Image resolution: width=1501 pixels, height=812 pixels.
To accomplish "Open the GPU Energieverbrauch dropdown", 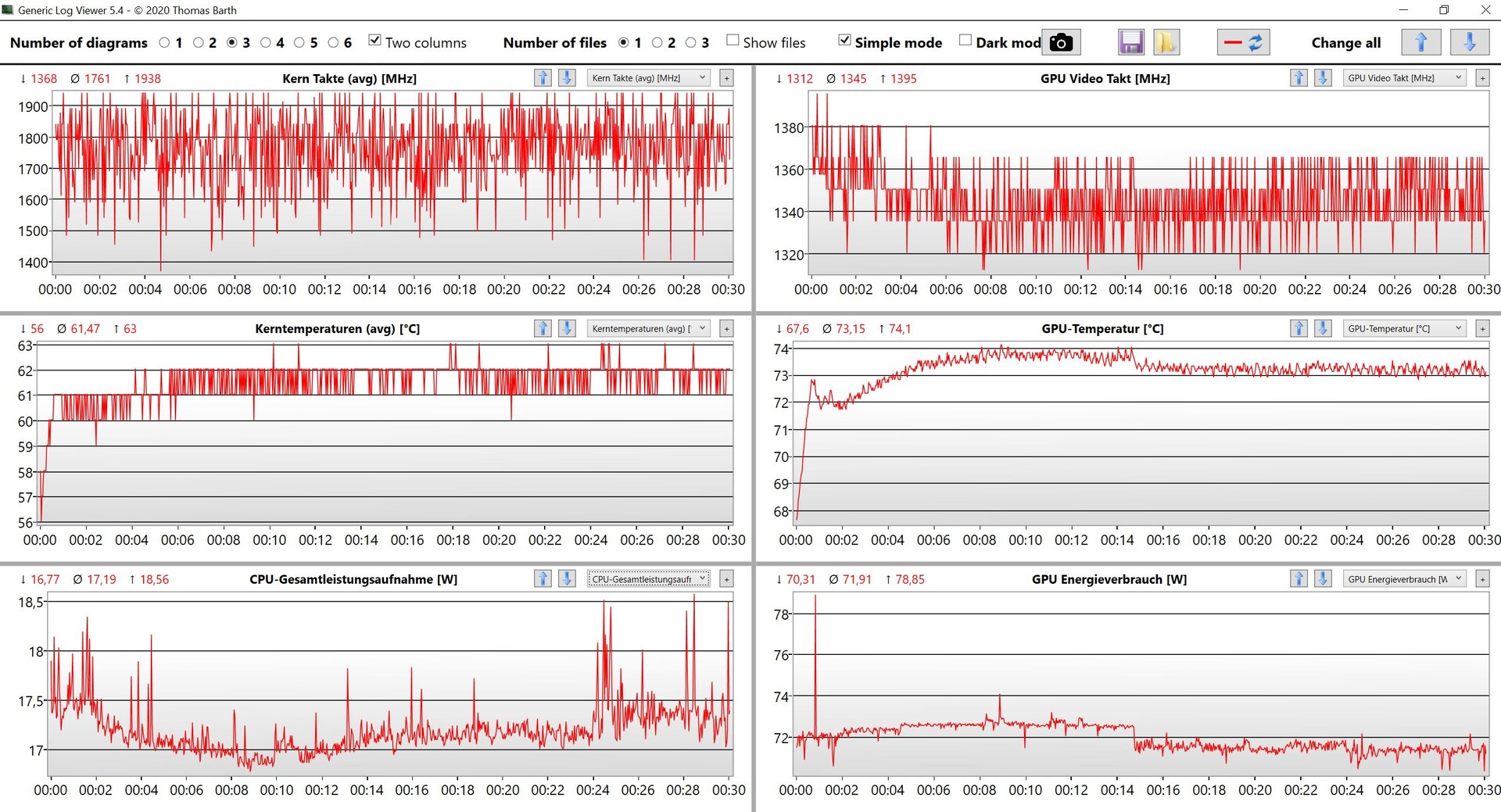I will 1404,578.
